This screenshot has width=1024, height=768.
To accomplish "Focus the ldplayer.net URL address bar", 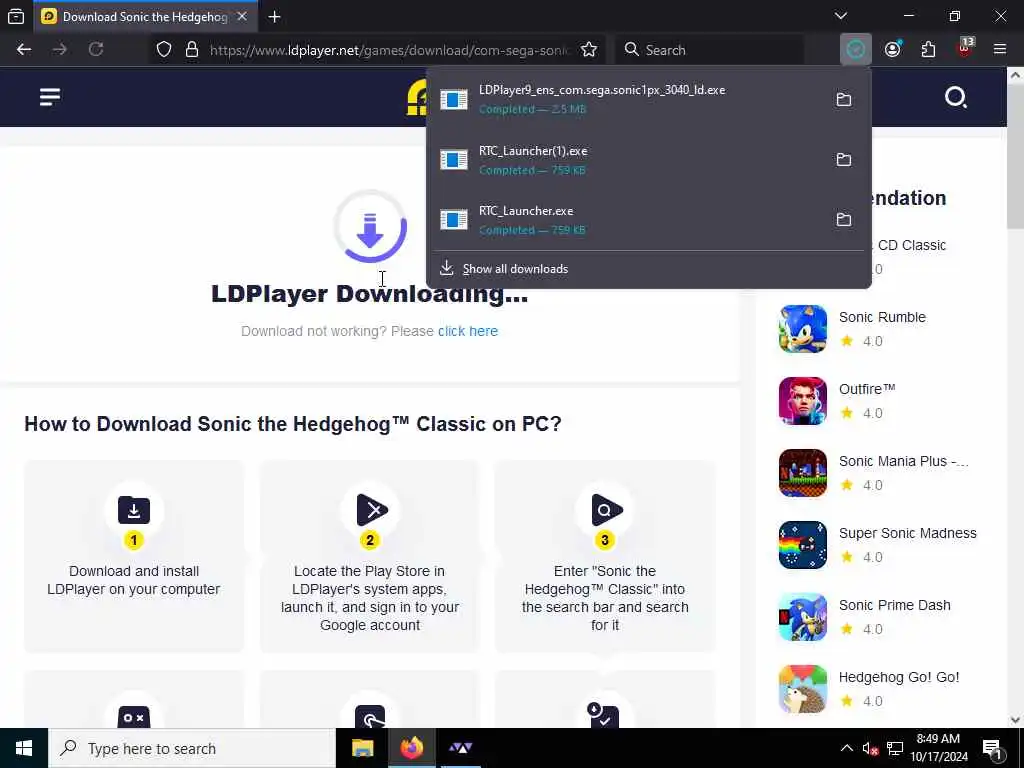I will point(391,50).
